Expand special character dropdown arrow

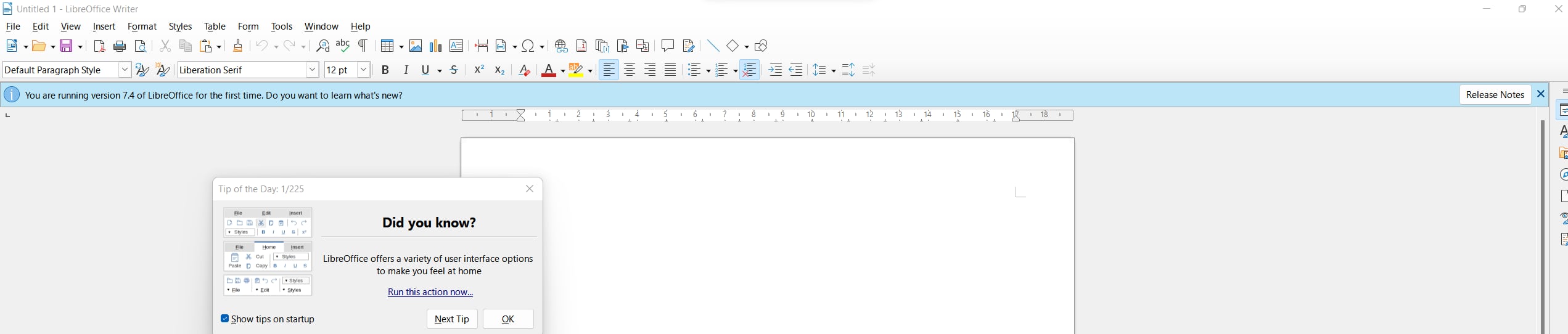(x=542, y=47)
